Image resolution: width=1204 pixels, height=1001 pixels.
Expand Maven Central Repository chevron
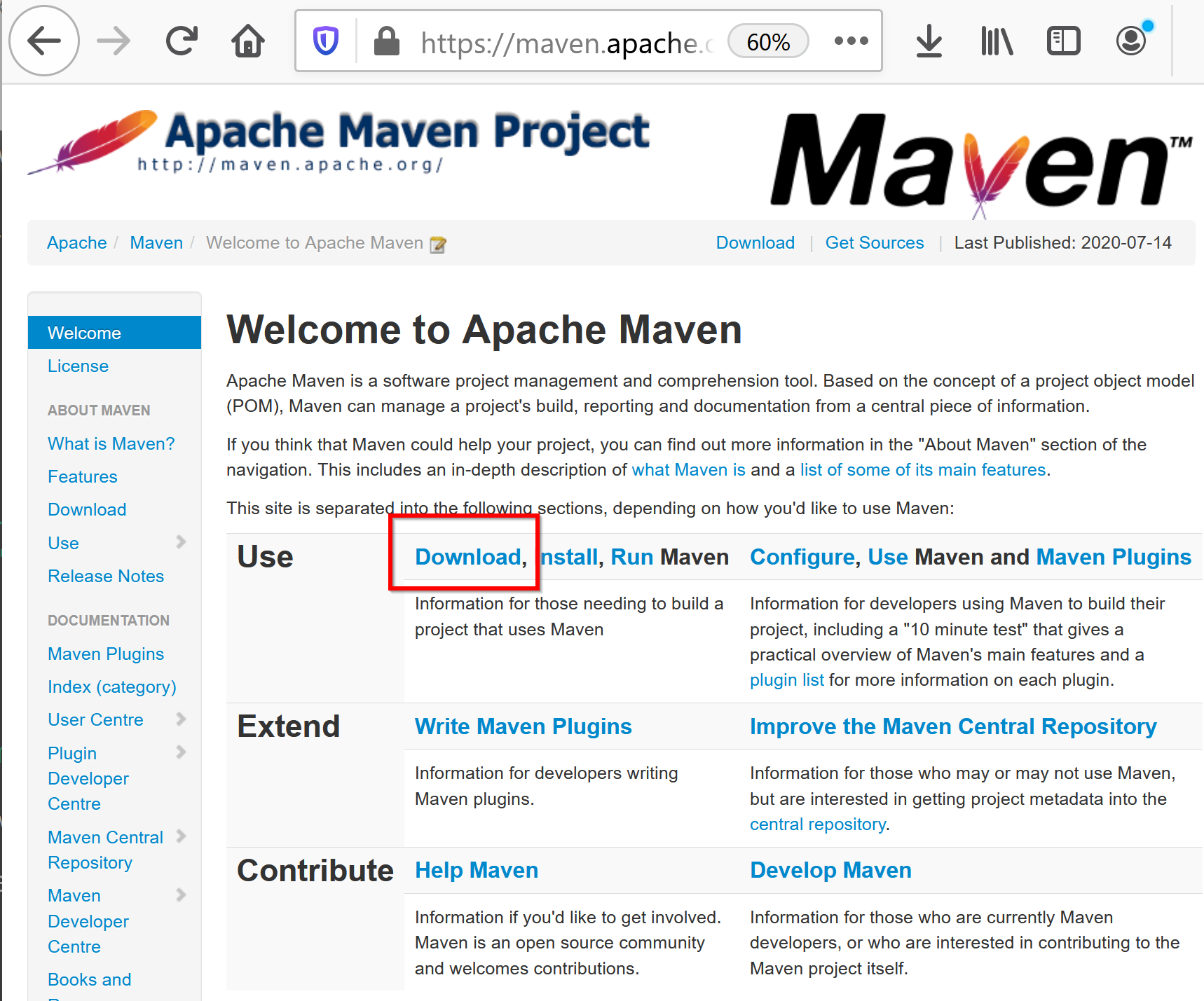[x=181, y=836]
